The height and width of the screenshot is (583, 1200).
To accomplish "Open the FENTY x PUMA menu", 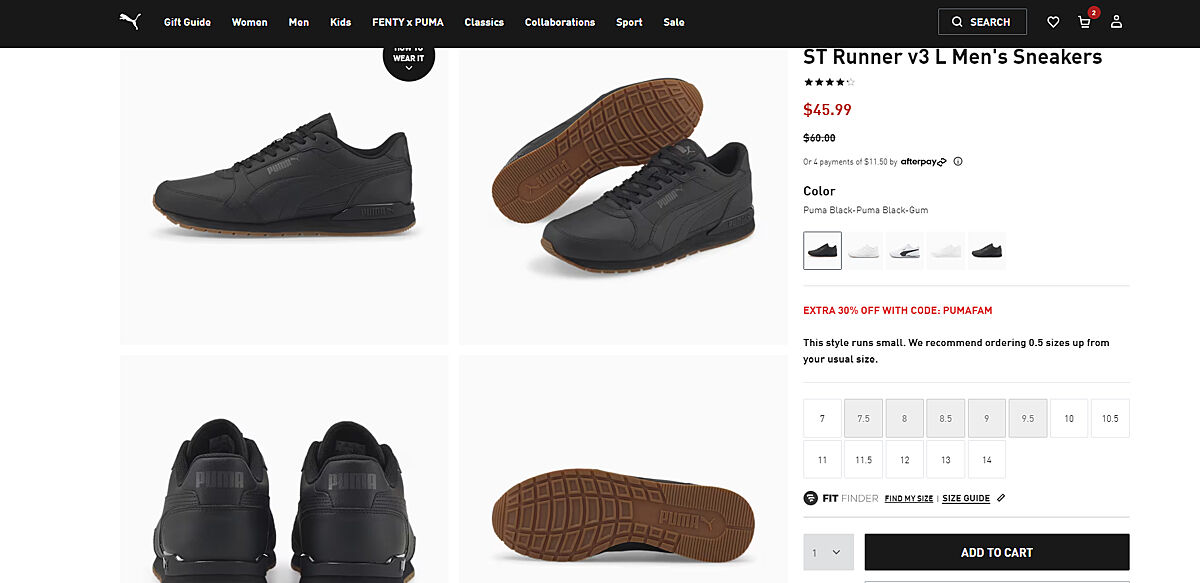I will pyautogui.click(x=407, y=22).
